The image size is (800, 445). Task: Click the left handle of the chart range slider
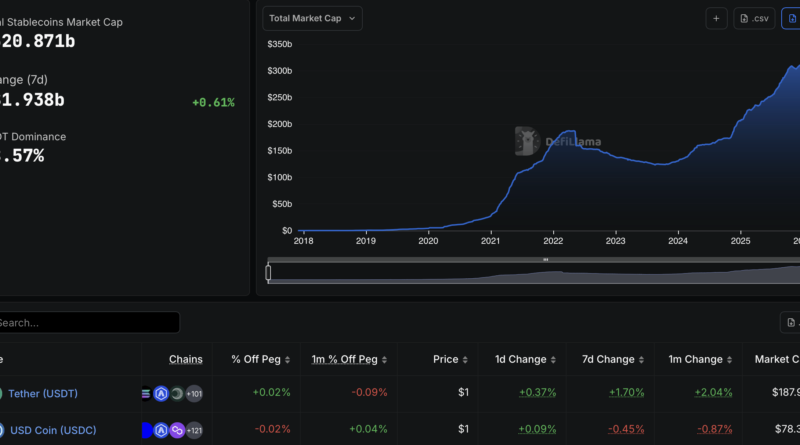coord(268,272)
